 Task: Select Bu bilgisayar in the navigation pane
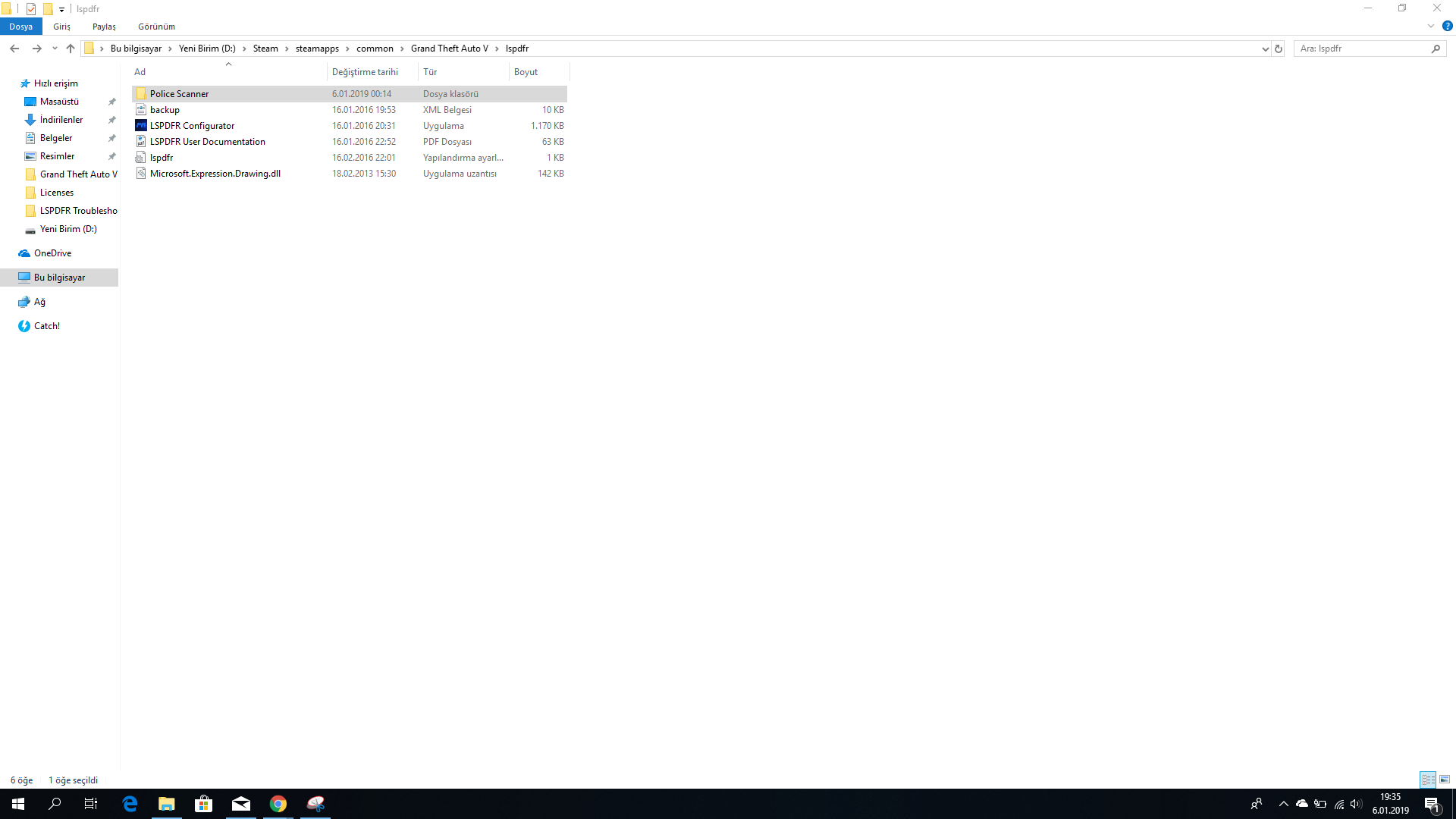[59, 278]
